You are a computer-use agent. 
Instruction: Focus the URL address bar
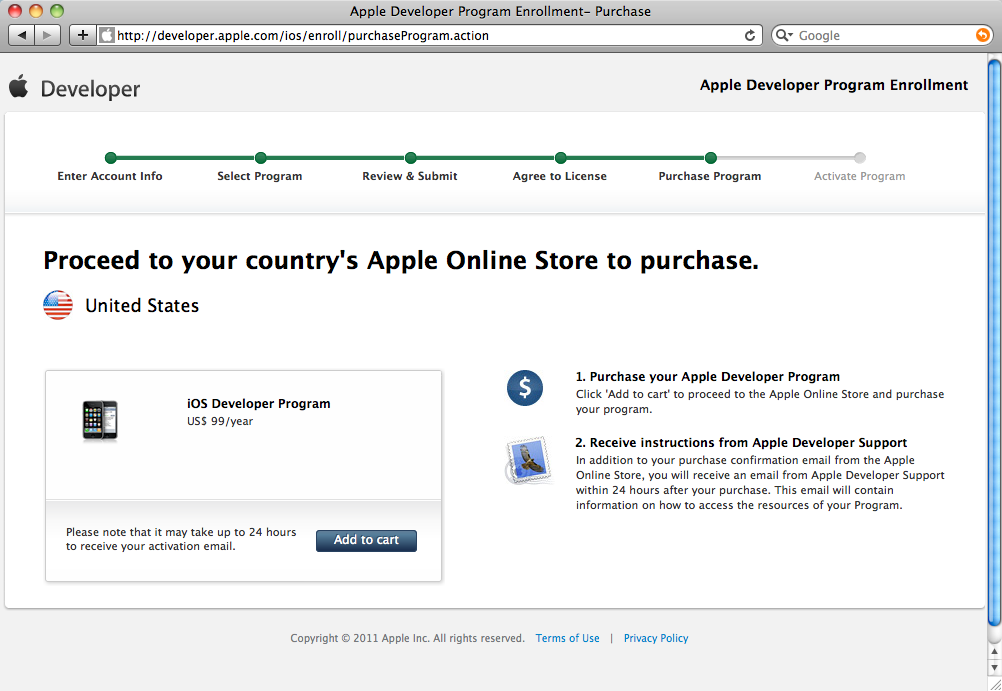428,35
